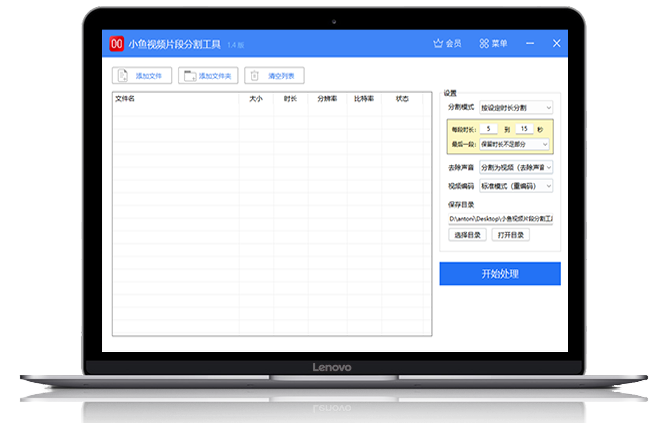Close the 小鱼视频片段分割工具 window
This screenshot has width=665, height=423.
(x=556, y=43)
